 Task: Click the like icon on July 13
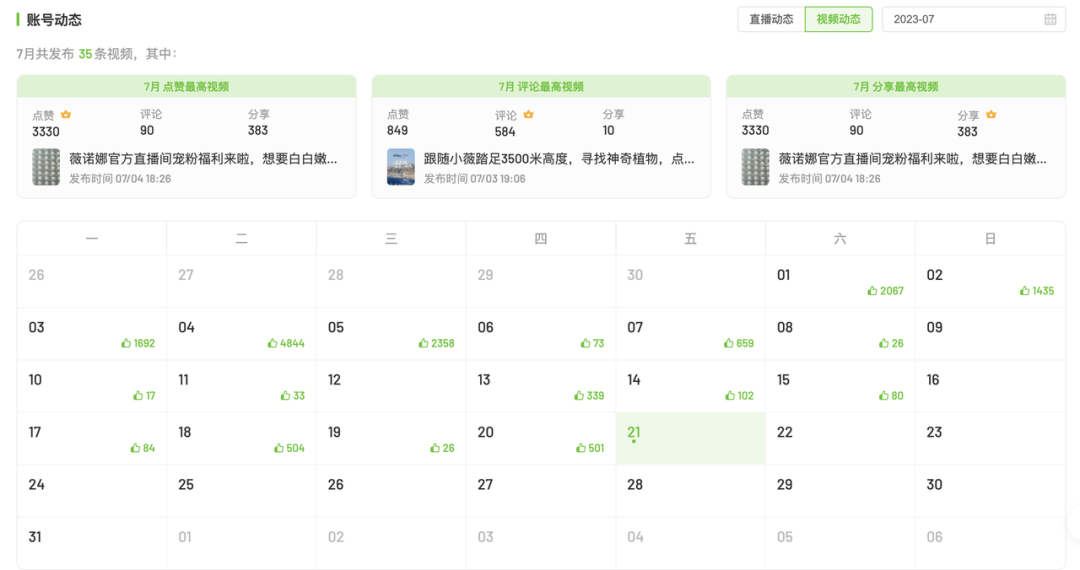click(579, 396)
